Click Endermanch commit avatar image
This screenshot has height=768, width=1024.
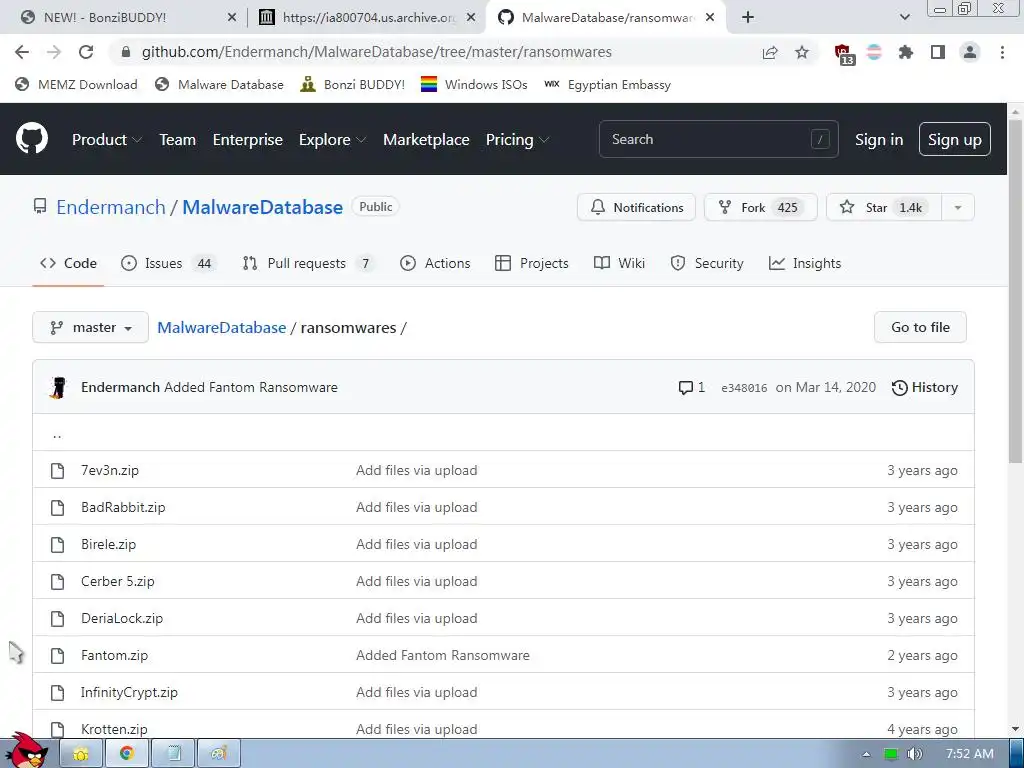58,387
